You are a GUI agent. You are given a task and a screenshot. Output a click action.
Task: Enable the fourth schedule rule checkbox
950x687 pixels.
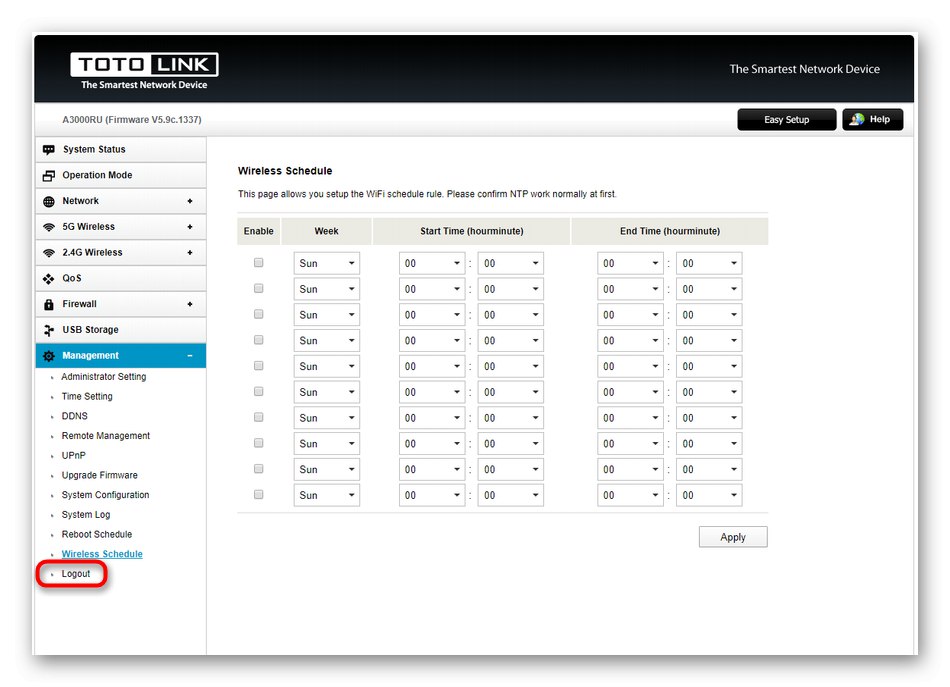[x=259, y=340]
